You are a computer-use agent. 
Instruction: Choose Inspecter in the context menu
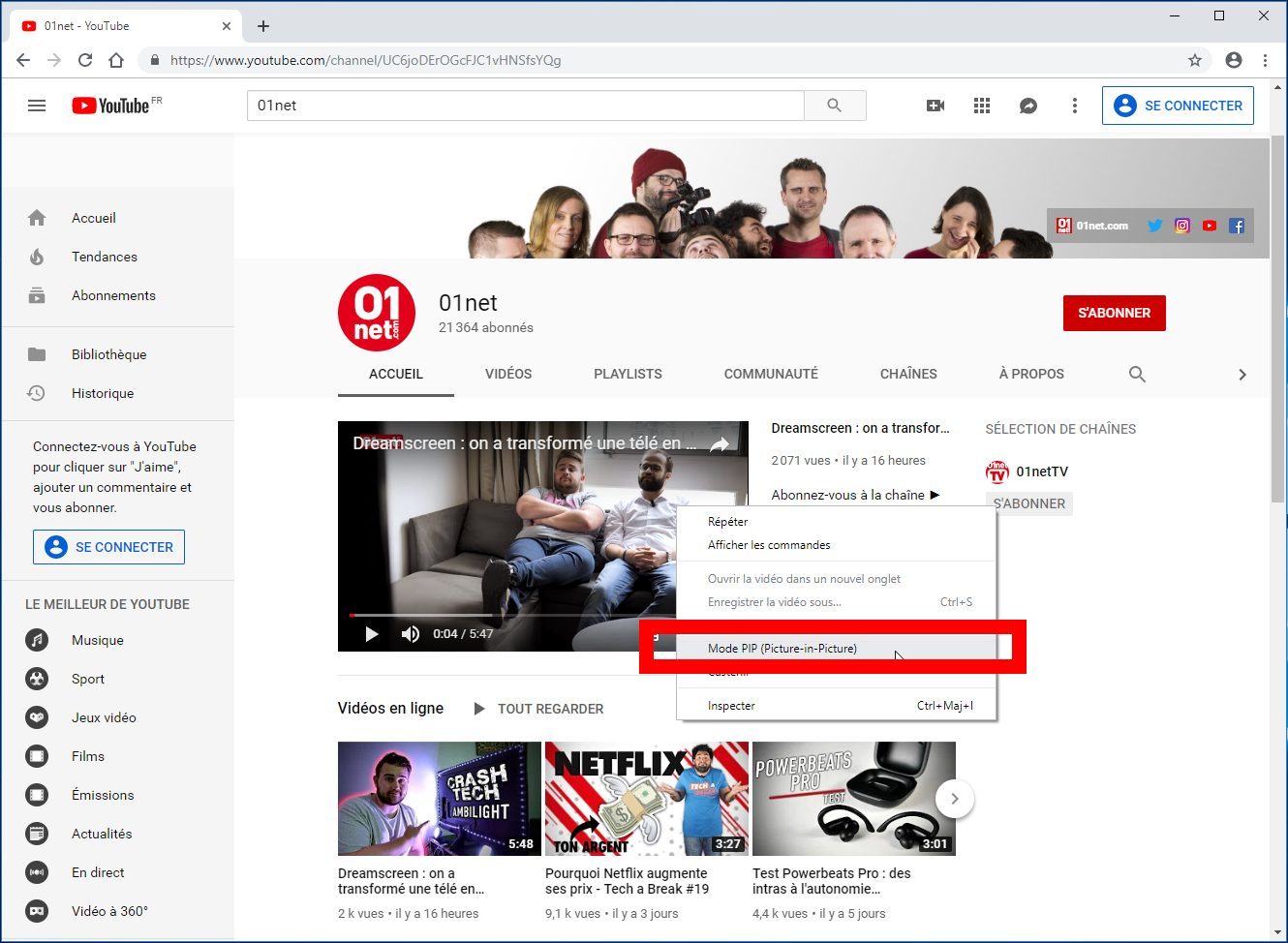click(x=837, y=706)
